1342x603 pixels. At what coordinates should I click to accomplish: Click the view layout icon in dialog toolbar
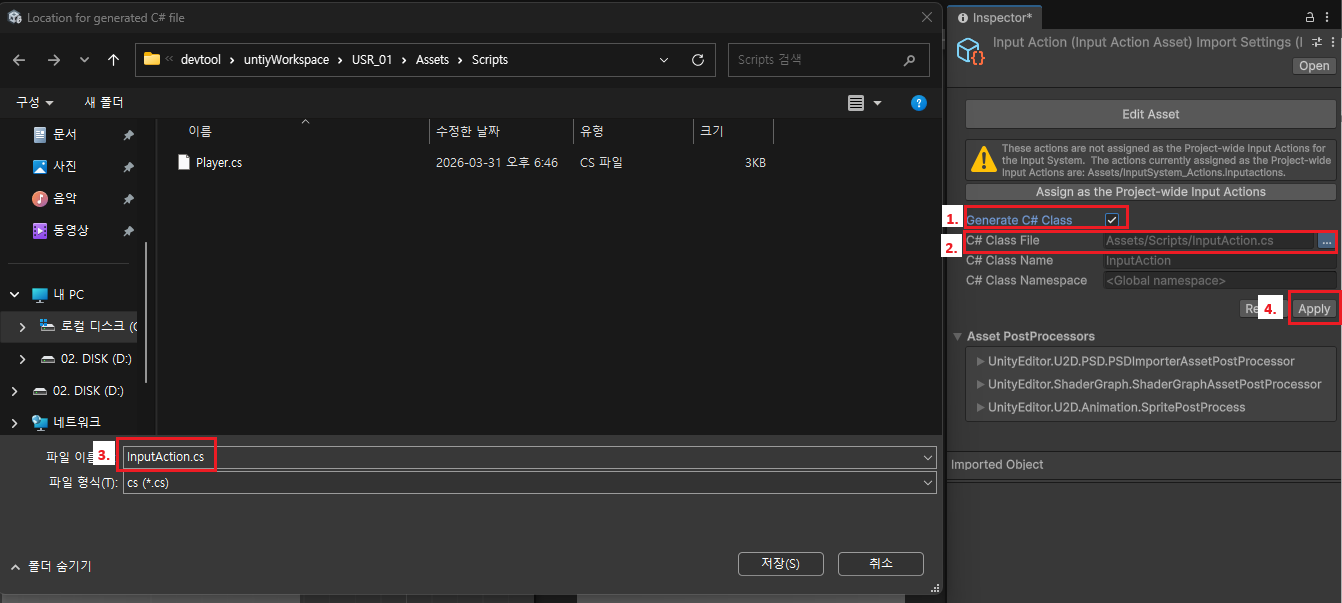855,103
